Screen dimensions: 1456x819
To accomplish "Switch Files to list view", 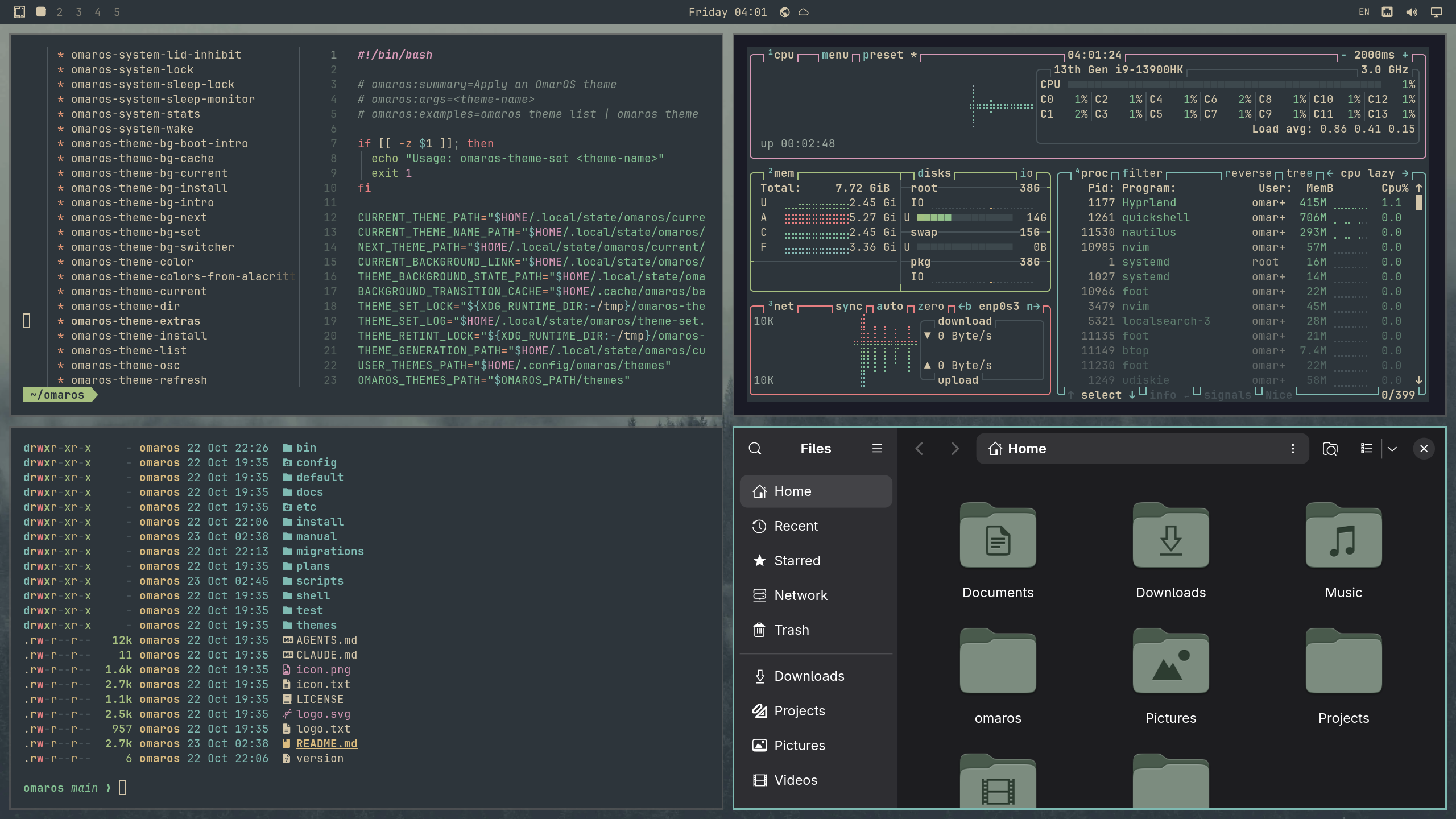I will coord(1366,449).
